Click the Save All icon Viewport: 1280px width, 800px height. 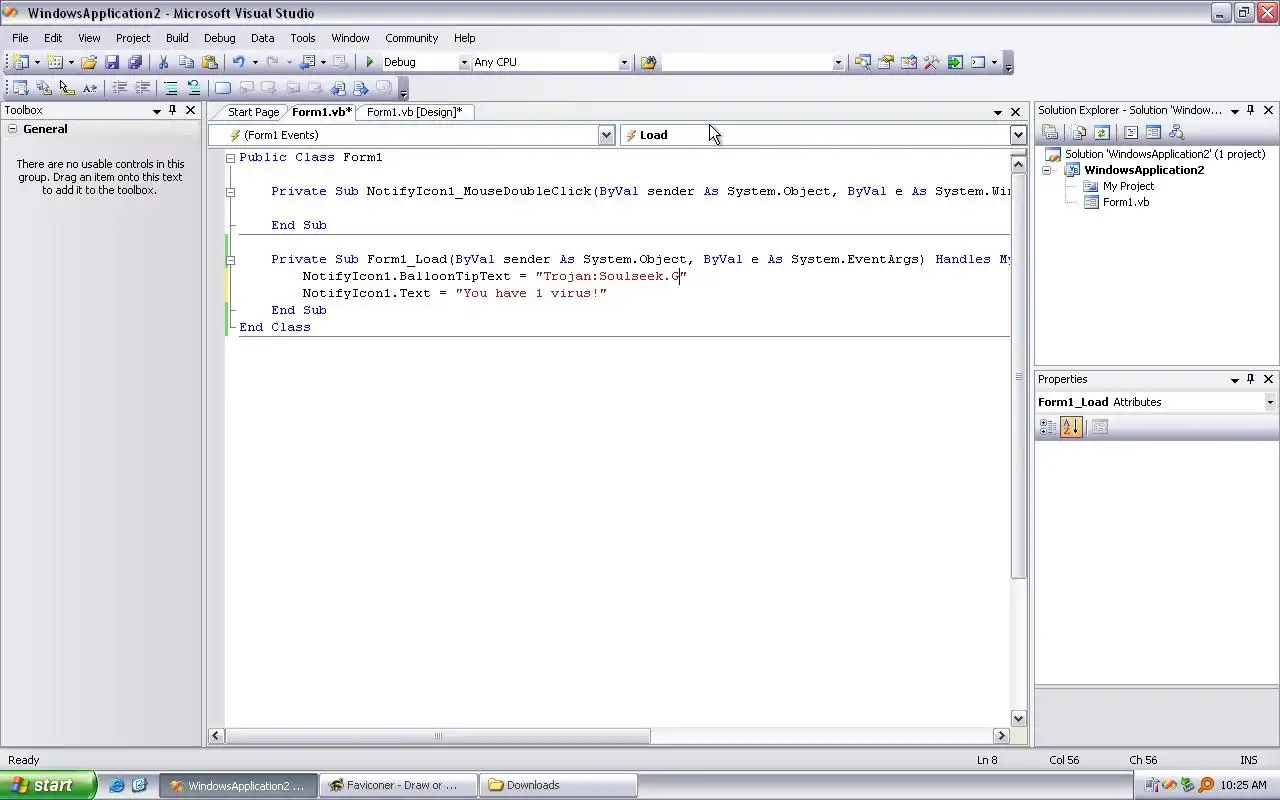point(134,62)
